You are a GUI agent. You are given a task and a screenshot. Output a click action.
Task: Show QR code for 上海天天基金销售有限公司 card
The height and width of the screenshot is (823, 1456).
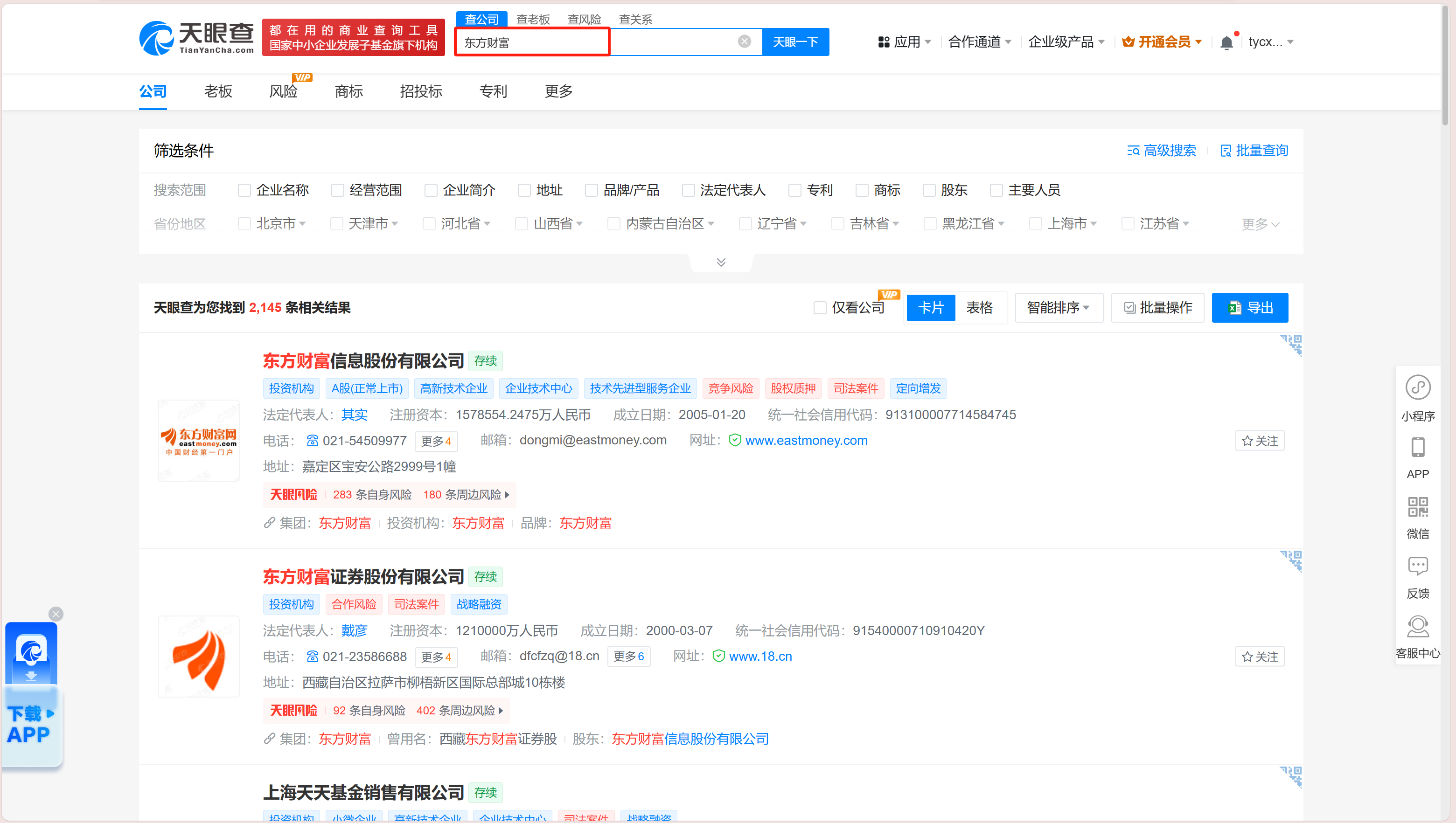tap(1291, 777)
